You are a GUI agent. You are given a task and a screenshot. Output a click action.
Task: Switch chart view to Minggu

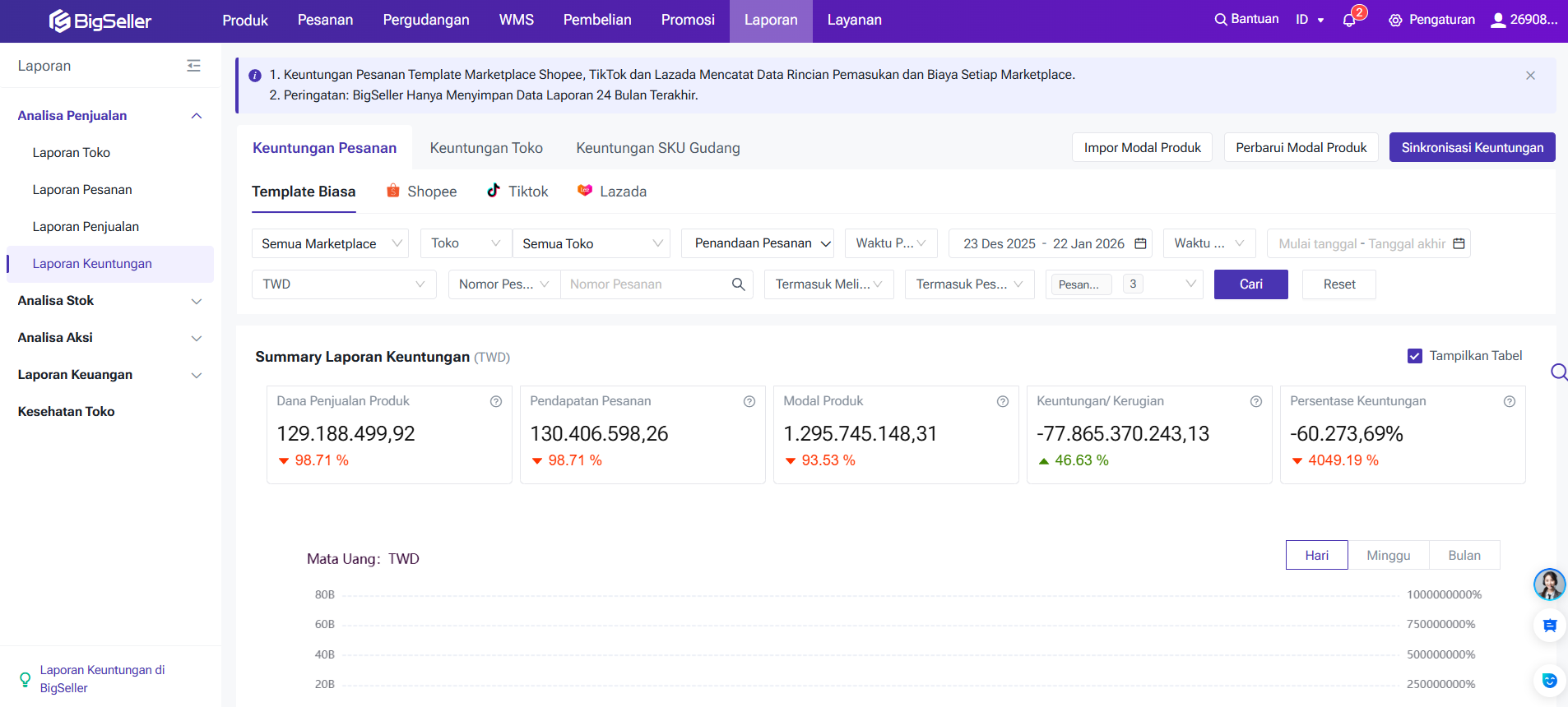point(1388,556)
